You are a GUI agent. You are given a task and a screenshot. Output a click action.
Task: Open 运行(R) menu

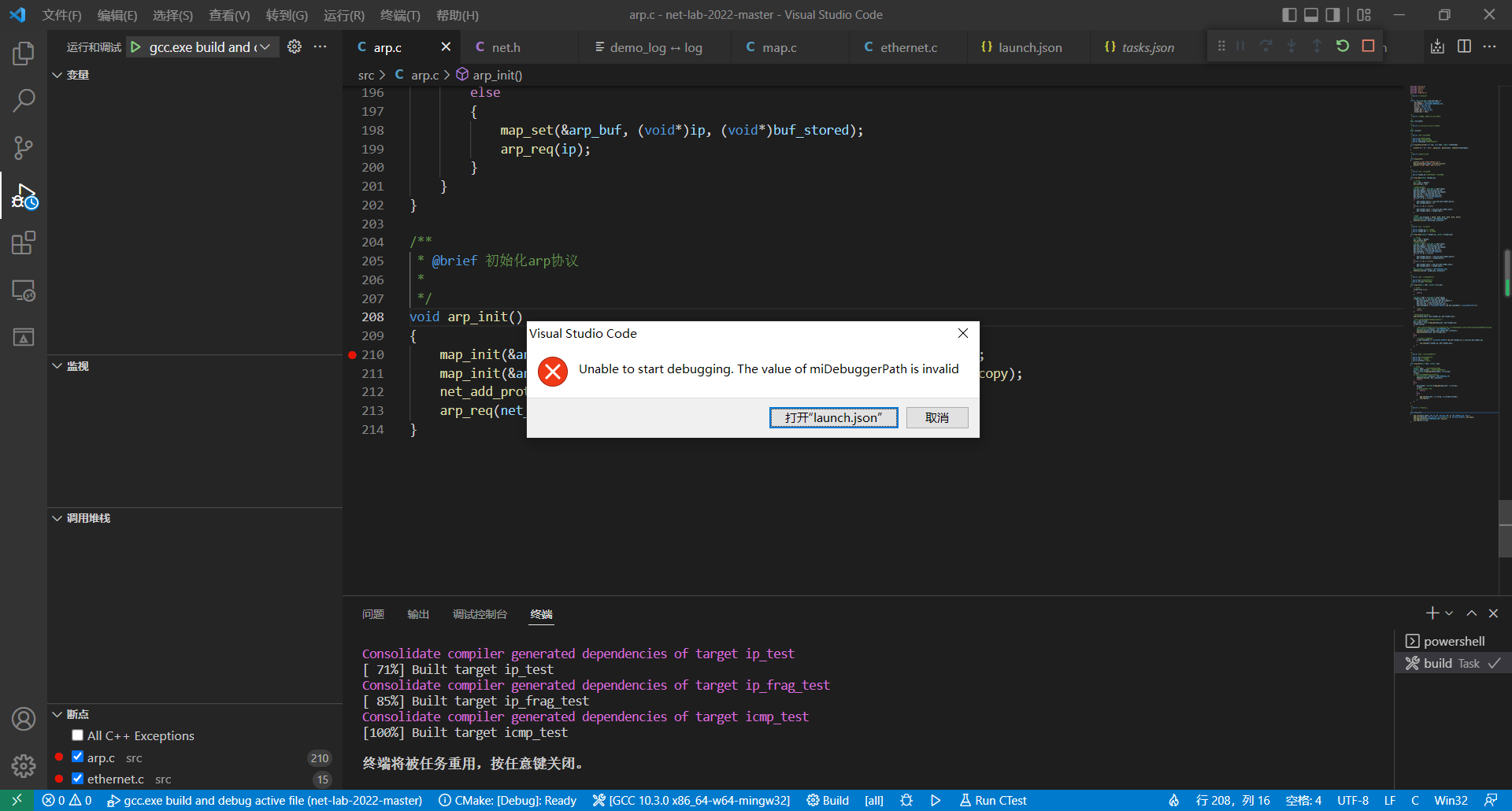344,15
